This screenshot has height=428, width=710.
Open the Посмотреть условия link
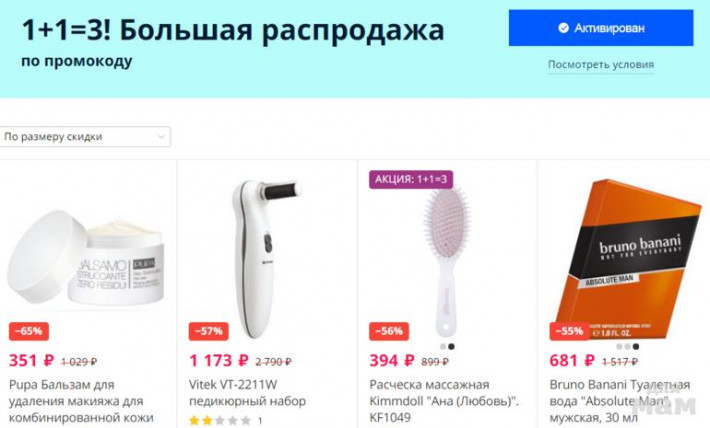[x=601, y=64]
